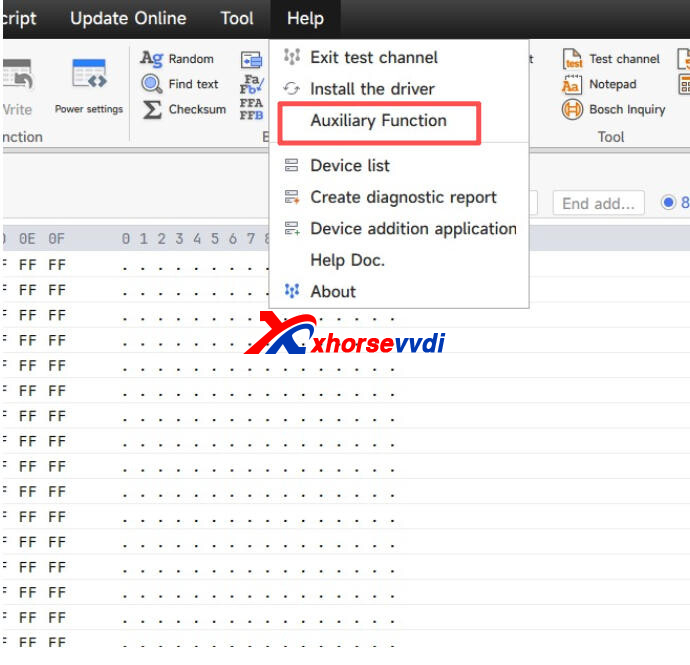This screenshot has width=690, height=665.
Task: Click first row FF under 0F column
Action: (x=57, y=265)
